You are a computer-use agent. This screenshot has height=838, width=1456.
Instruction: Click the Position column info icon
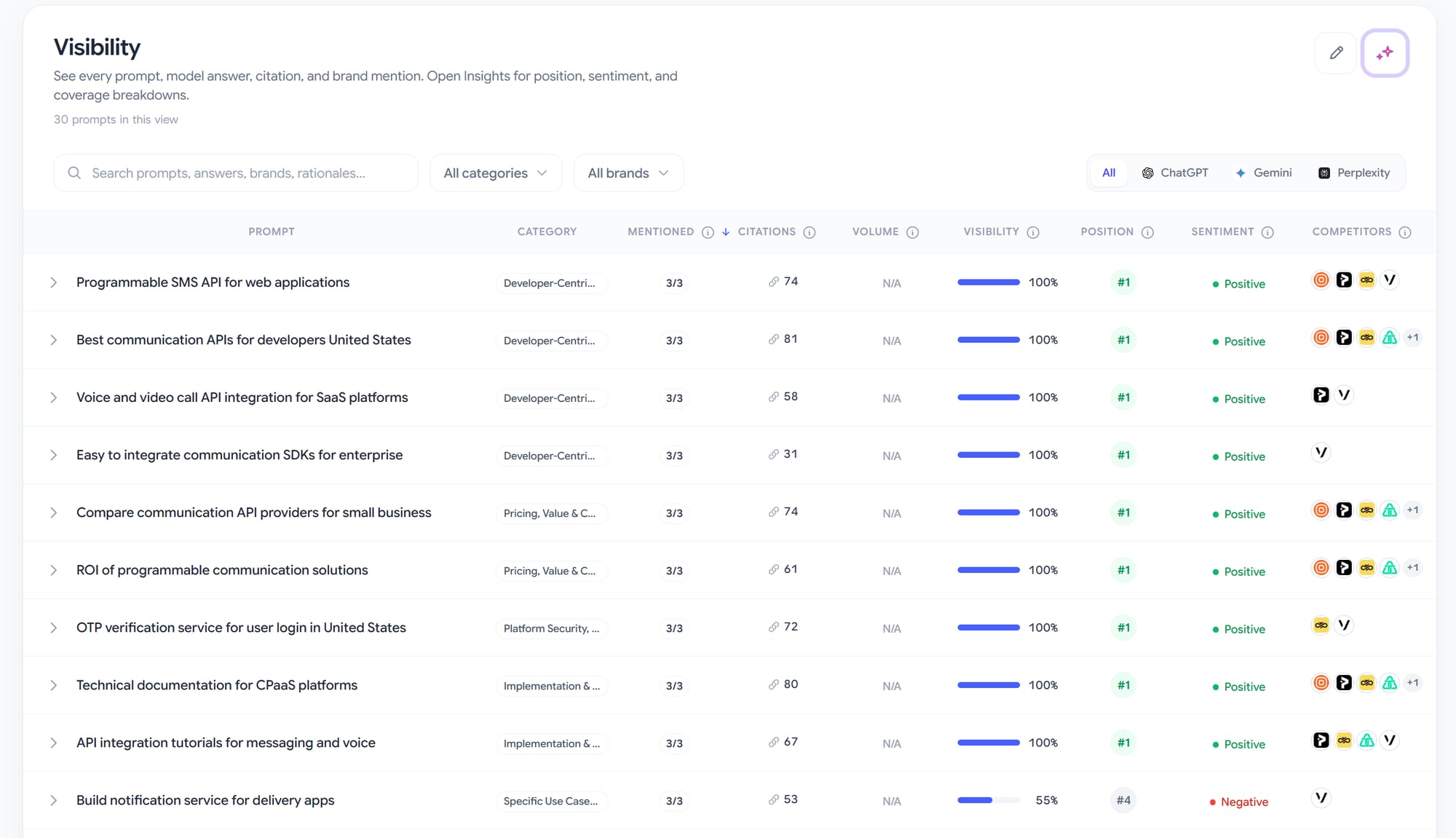point(1148,232)
